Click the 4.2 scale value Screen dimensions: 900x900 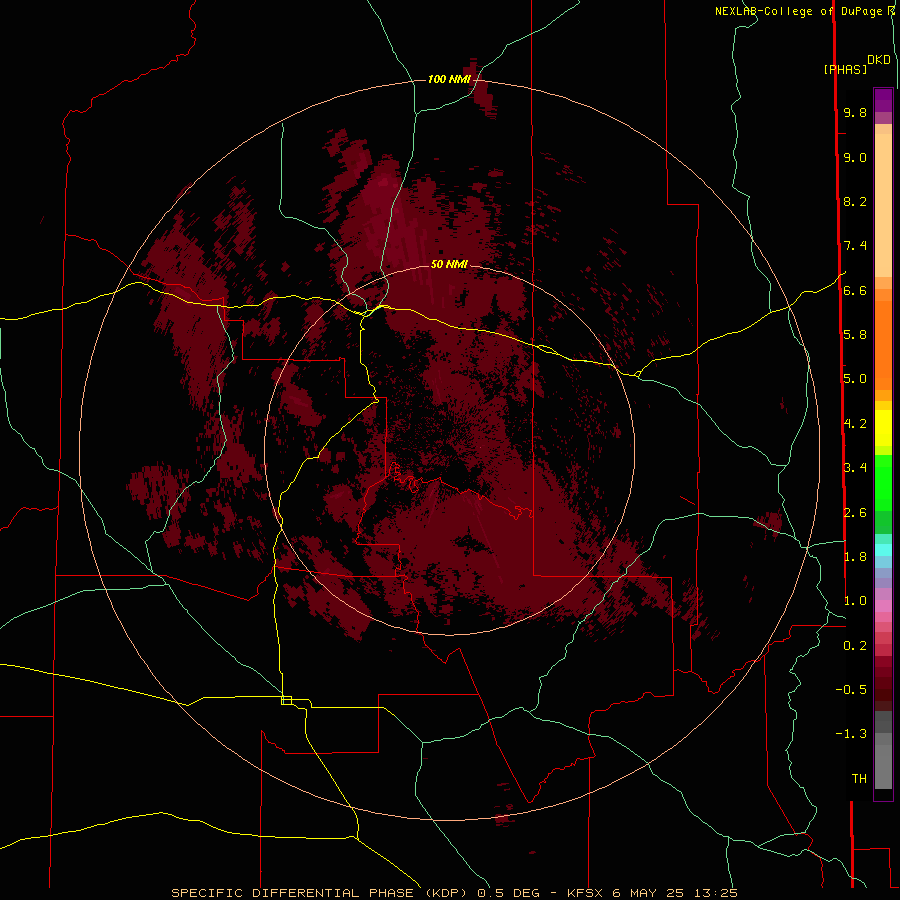click(855, 424)
